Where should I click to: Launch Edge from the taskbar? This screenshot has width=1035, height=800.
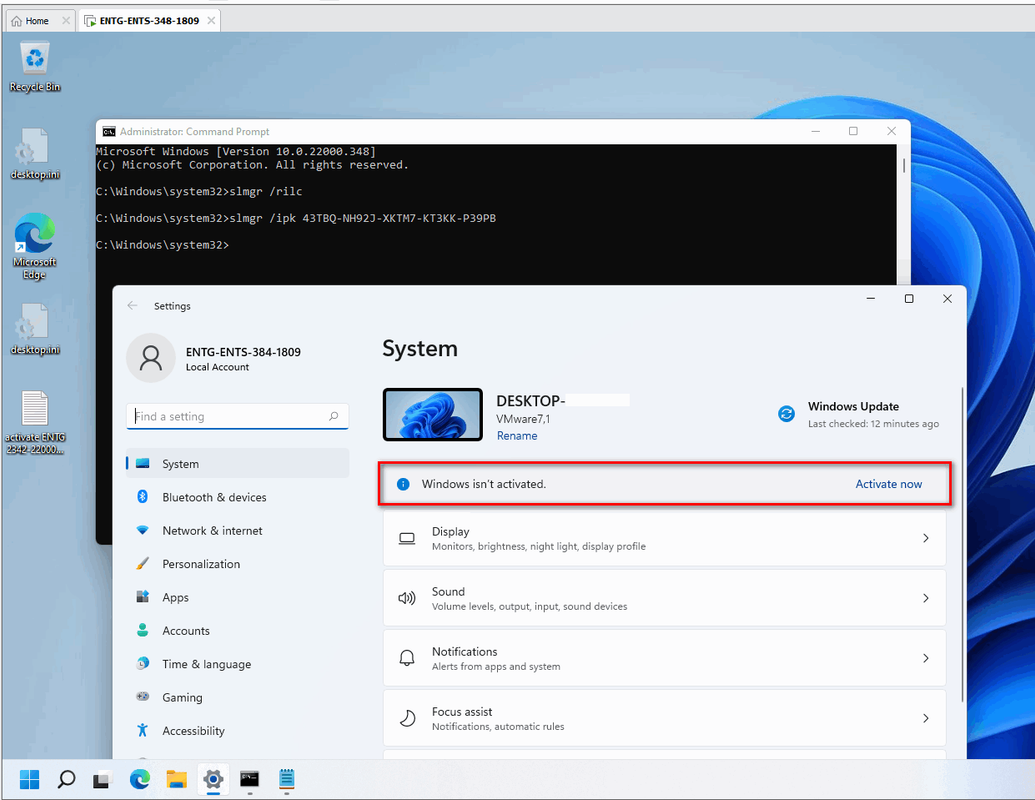(139, 780)
